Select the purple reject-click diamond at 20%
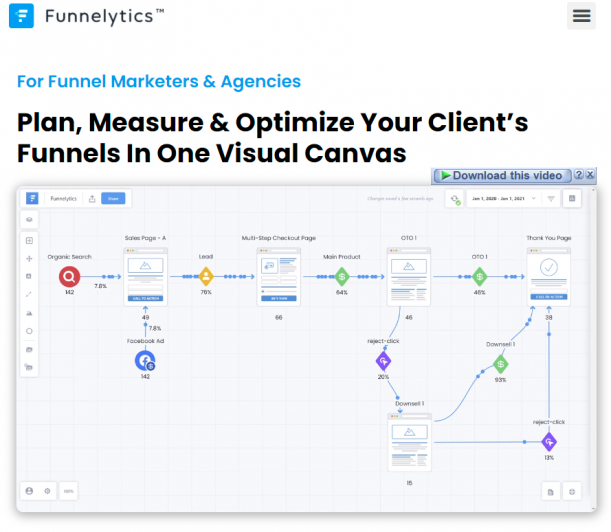Viewport: 611px width, 532px height. (x=383, y=361)
